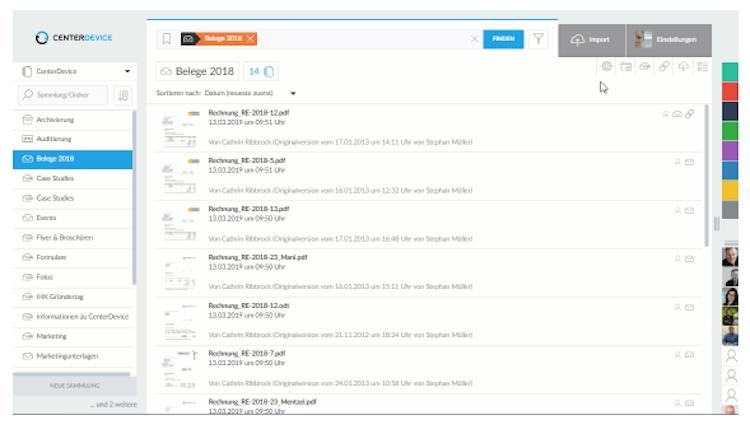Open Rechnung_RE-2018-23_Mentzel.pdf document
The width and height of the screenshot is (750, 429).
pos(263,402)
